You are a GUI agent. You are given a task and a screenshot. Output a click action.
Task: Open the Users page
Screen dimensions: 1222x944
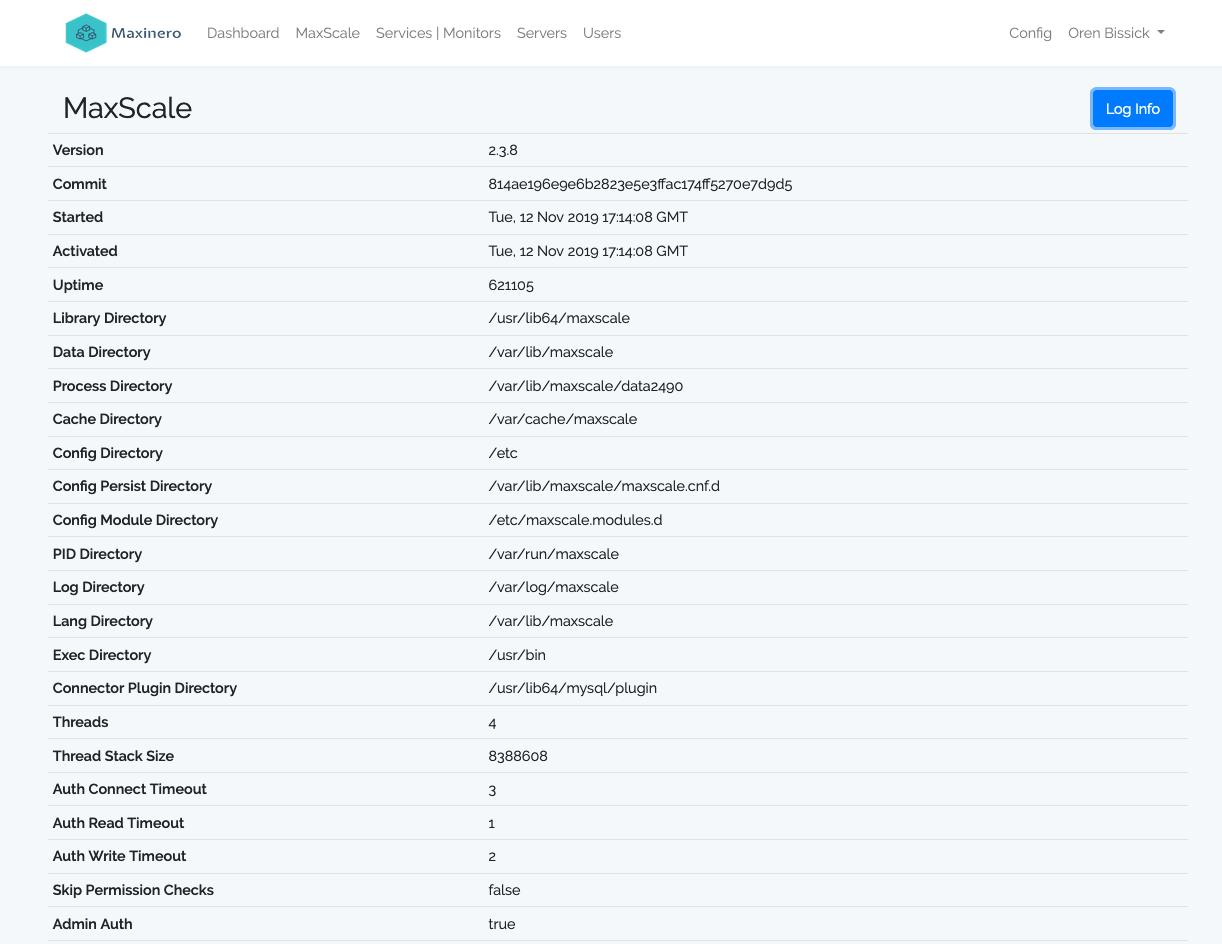602,33
